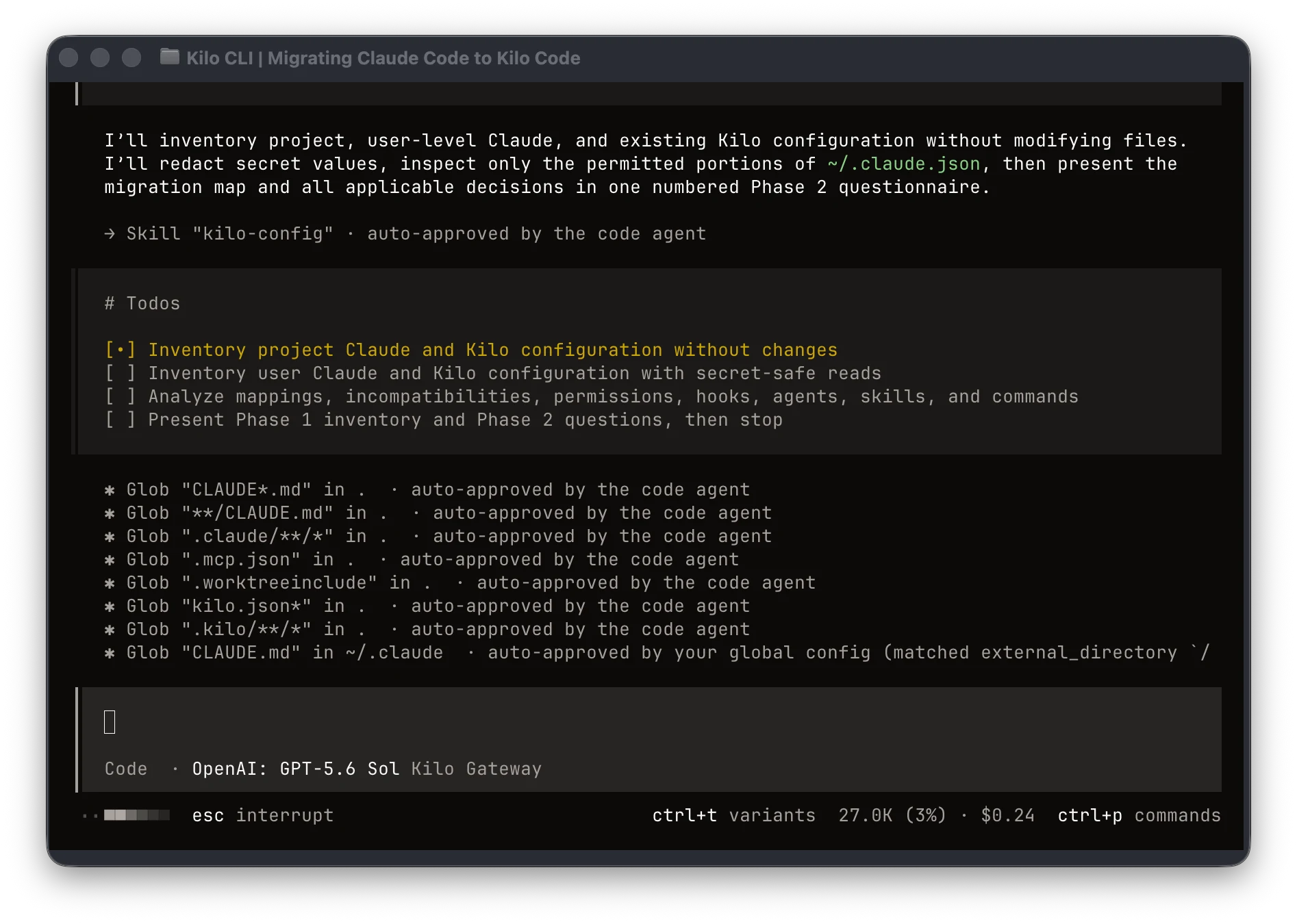Click the asterisk icon beside Glob "kilo.json*"

tap(110, 607)
